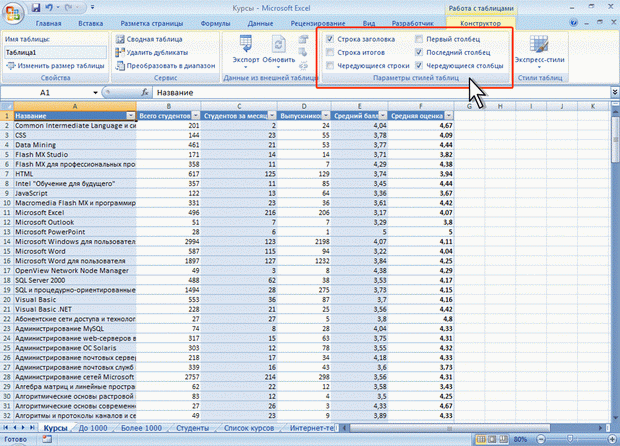
Task: Open the Всего студентов column filter dropdown
Action: 196,116
